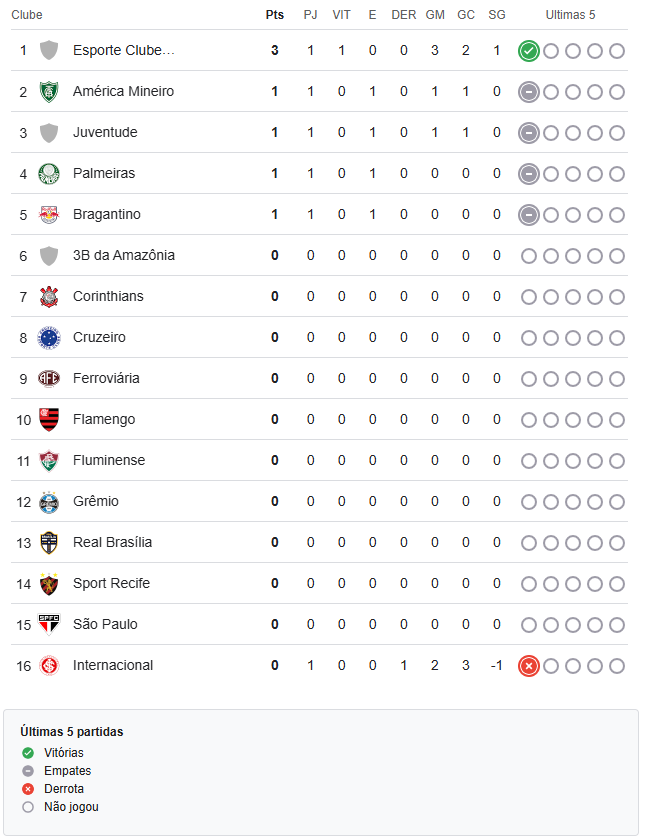This screenshot has height=840, width=658.
Task: Click the América Mineiro club crest
Action: pyautogui.click(x=49, y=92)
